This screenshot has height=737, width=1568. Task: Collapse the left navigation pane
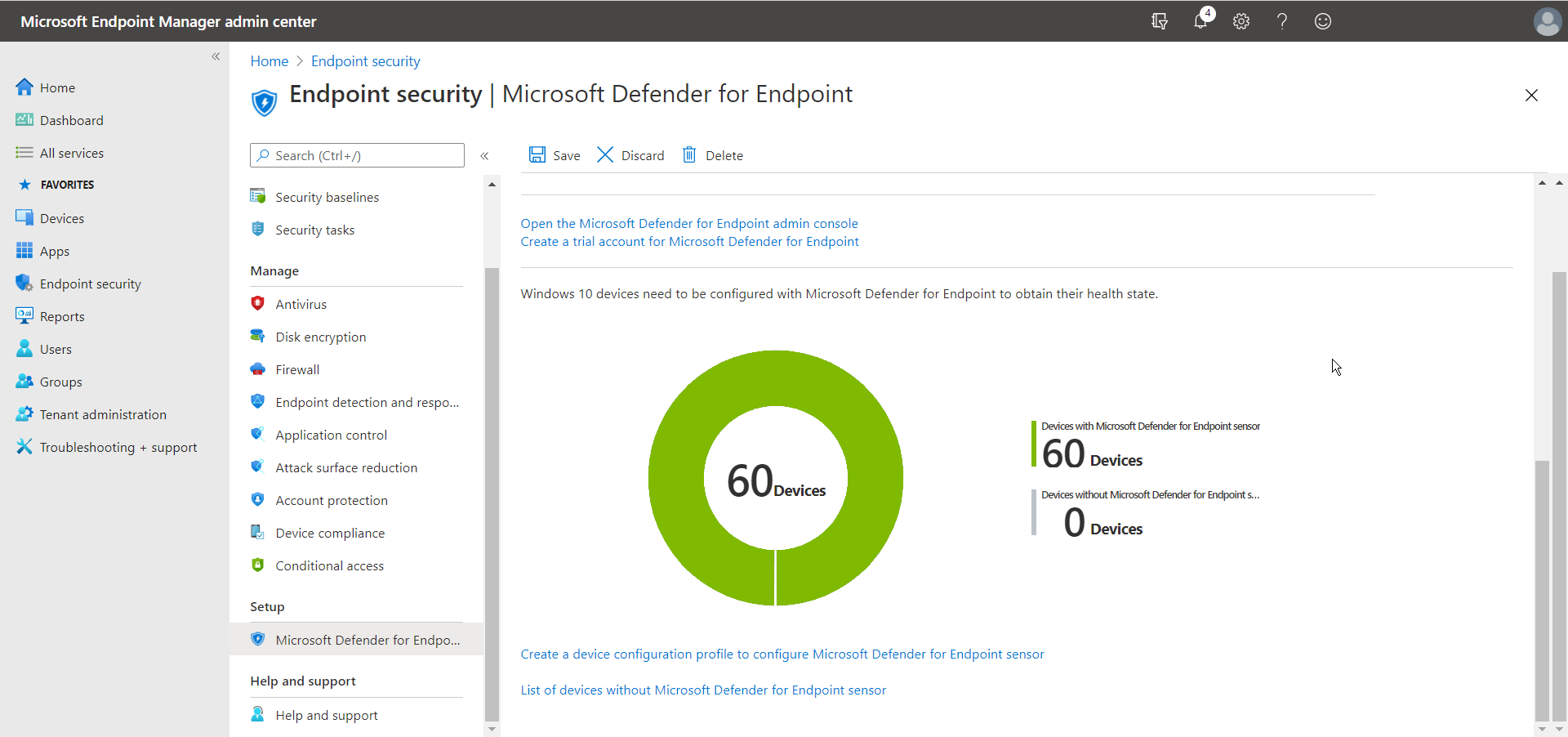pos(216,56)
